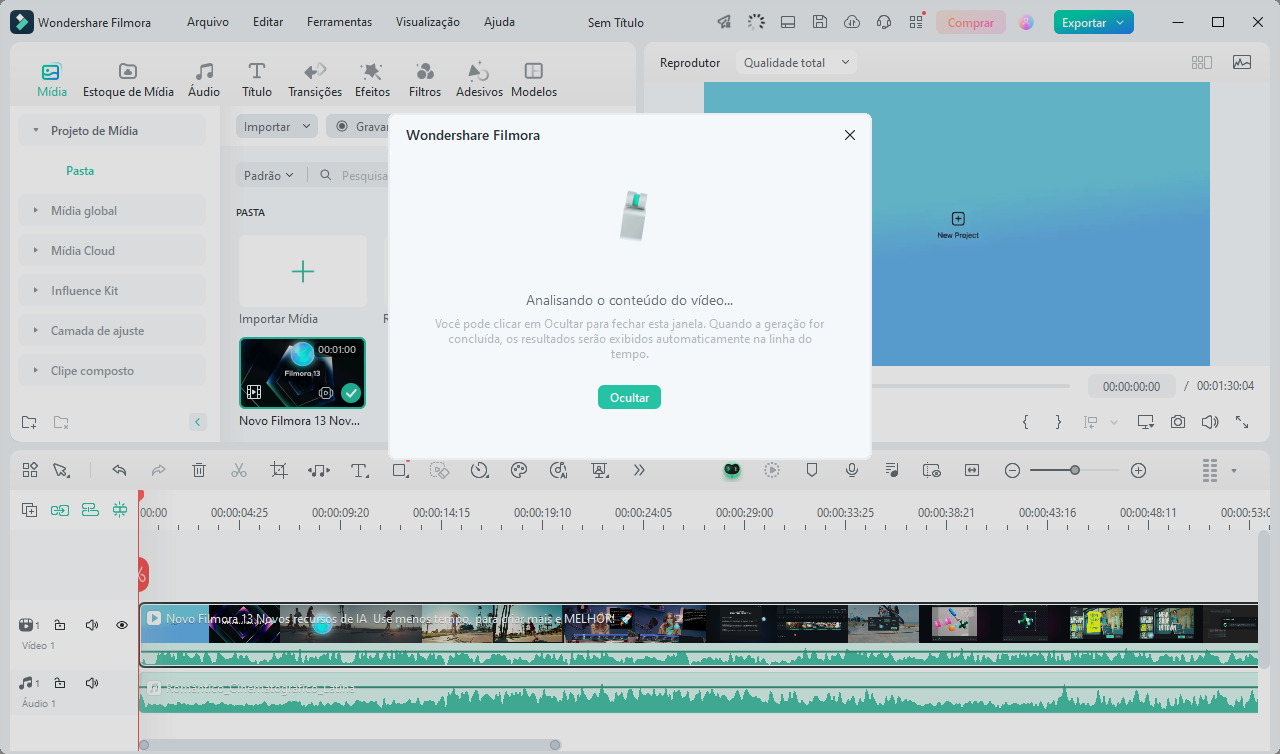The height and width of the screenshot is (754, 1280).
Task: Click the Comprar button
Action: pyautogui.click(x=970, y=22)
